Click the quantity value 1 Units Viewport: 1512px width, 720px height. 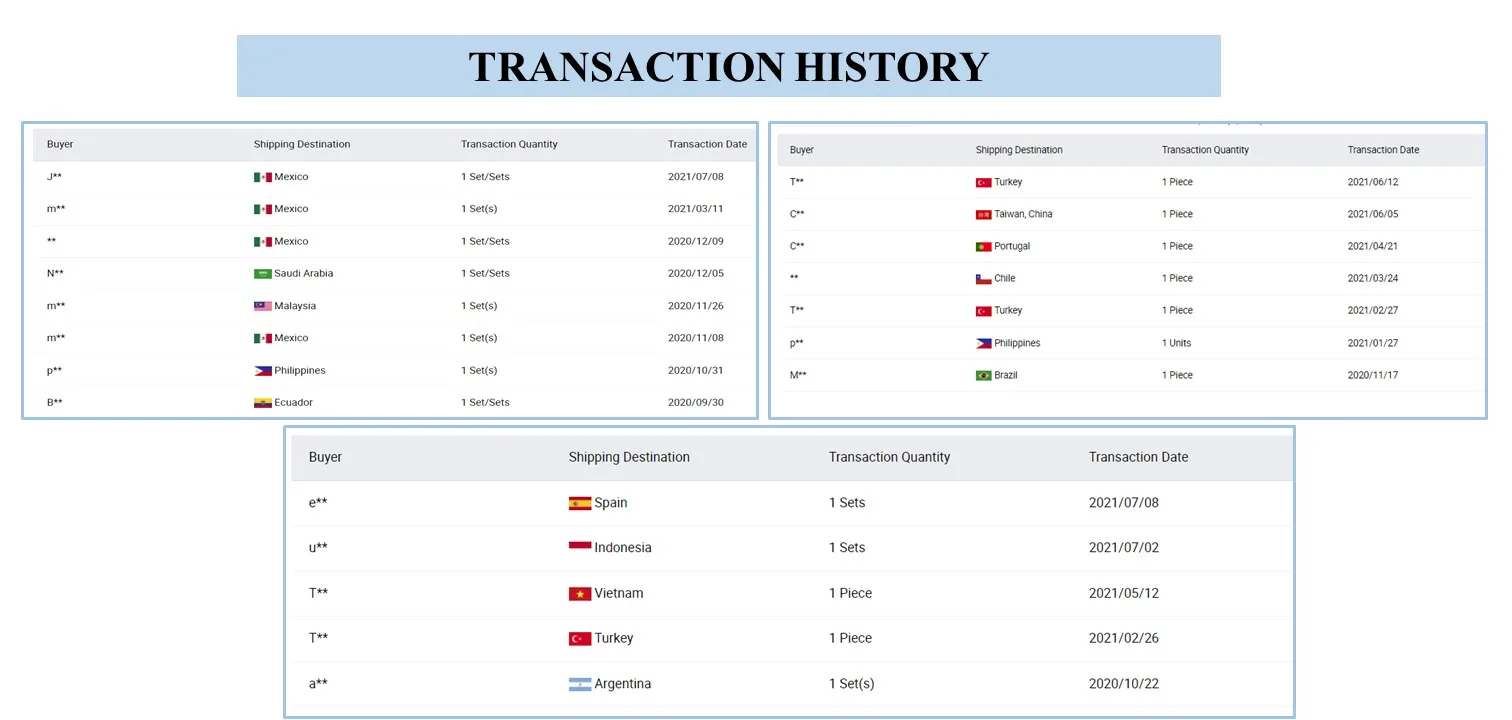[1177, 343]
